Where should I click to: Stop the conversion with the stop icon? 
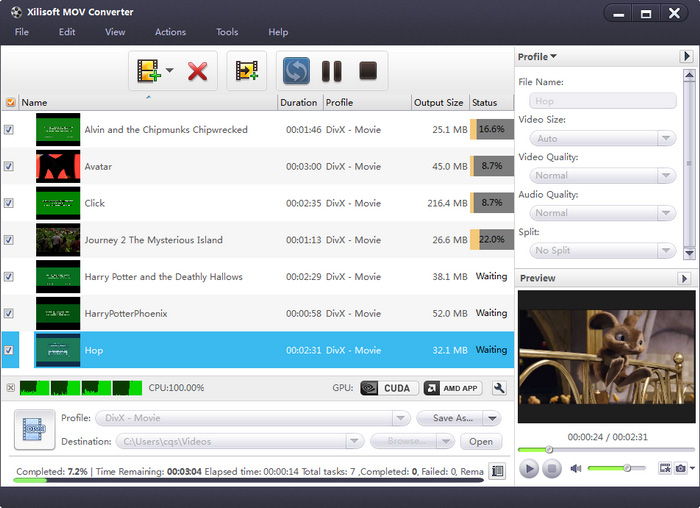[368, 71]
